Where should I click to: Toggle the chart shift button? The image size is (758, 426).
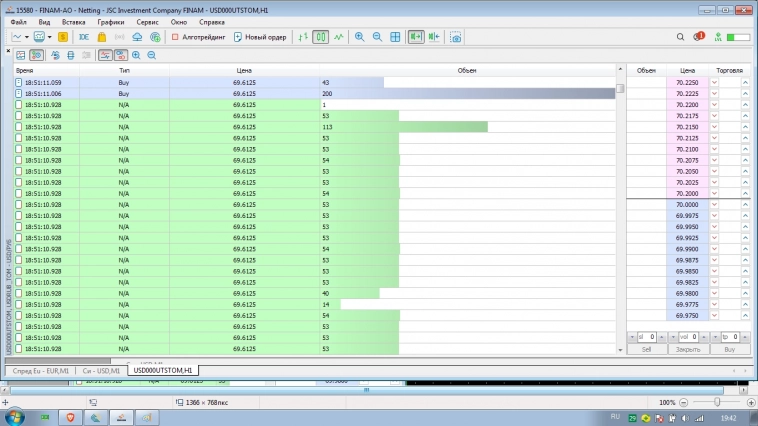[434, 37]
